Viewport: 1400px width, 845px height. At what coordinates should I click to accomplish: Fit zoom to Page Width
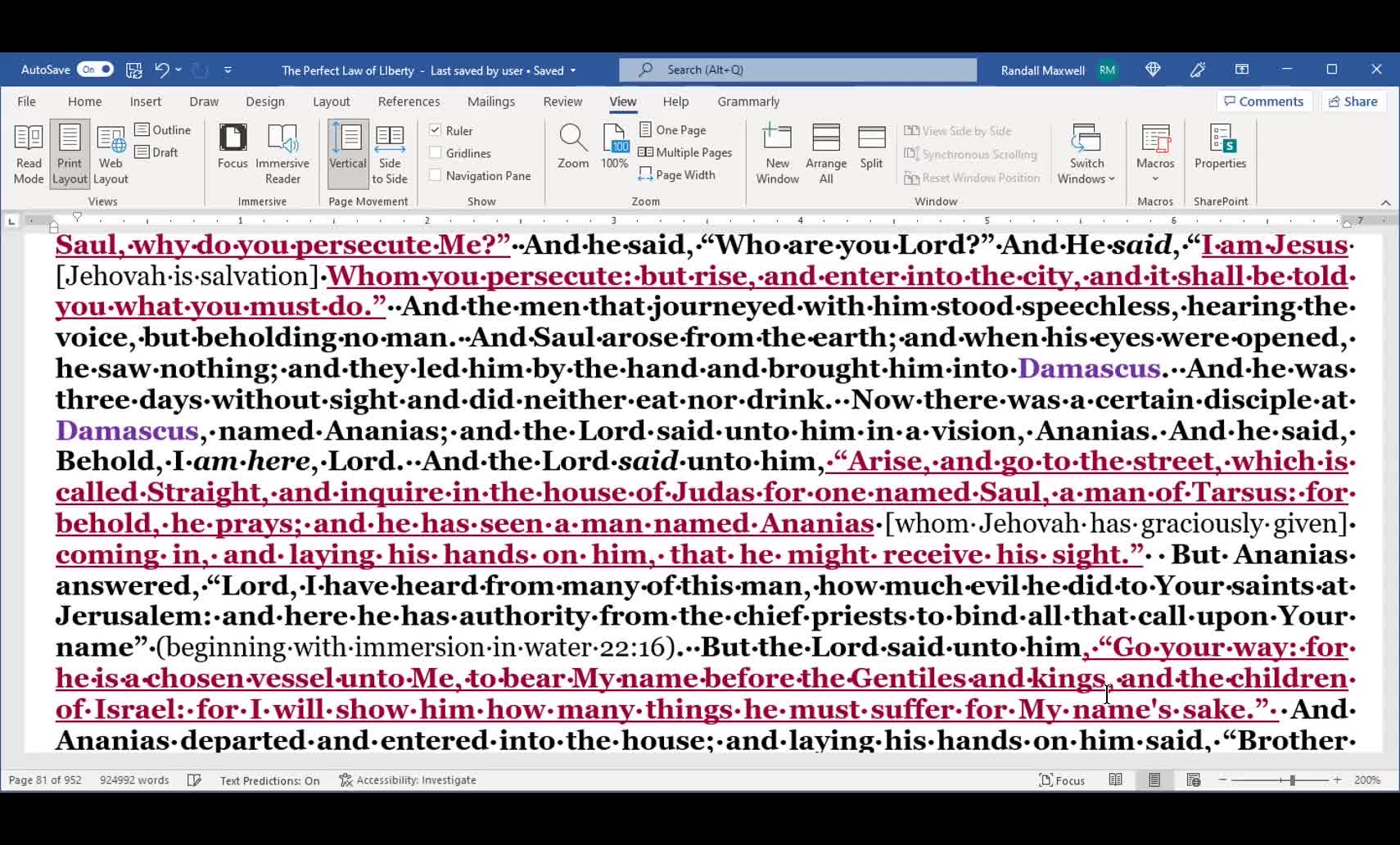click(677, 174)
